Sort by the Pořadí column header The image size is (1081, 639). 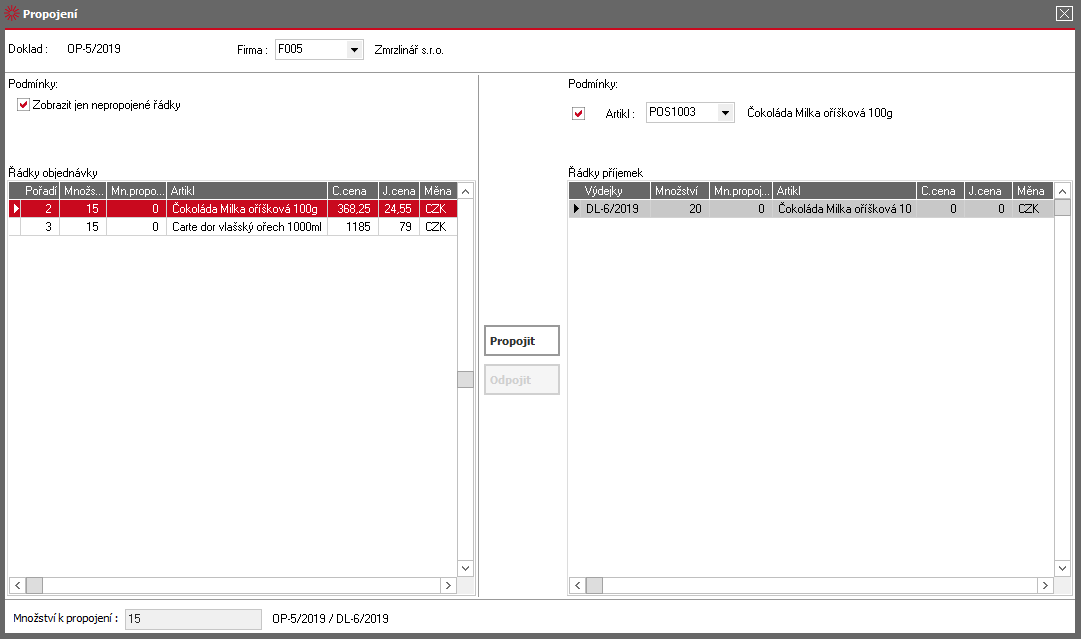[x=40, y=191]
